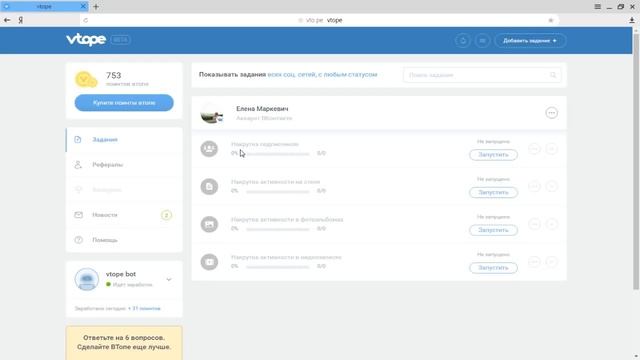
Task: Open three-dot options for photo albums task
Action: (534, 224)
